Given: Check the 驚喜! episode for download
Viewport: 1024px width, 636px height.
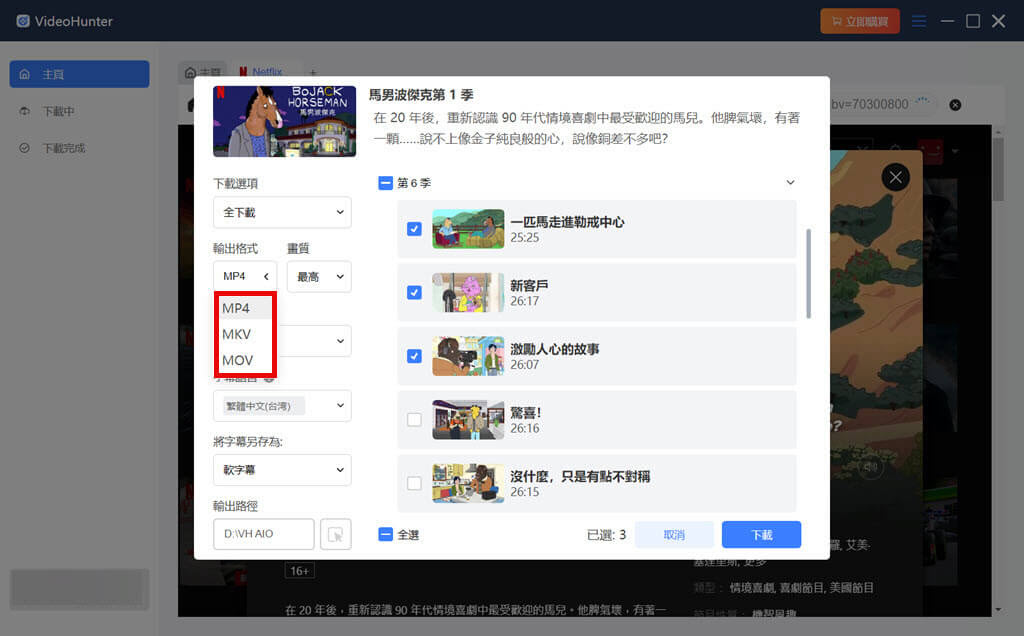Looking at the screenshot, I should point(413,420).
